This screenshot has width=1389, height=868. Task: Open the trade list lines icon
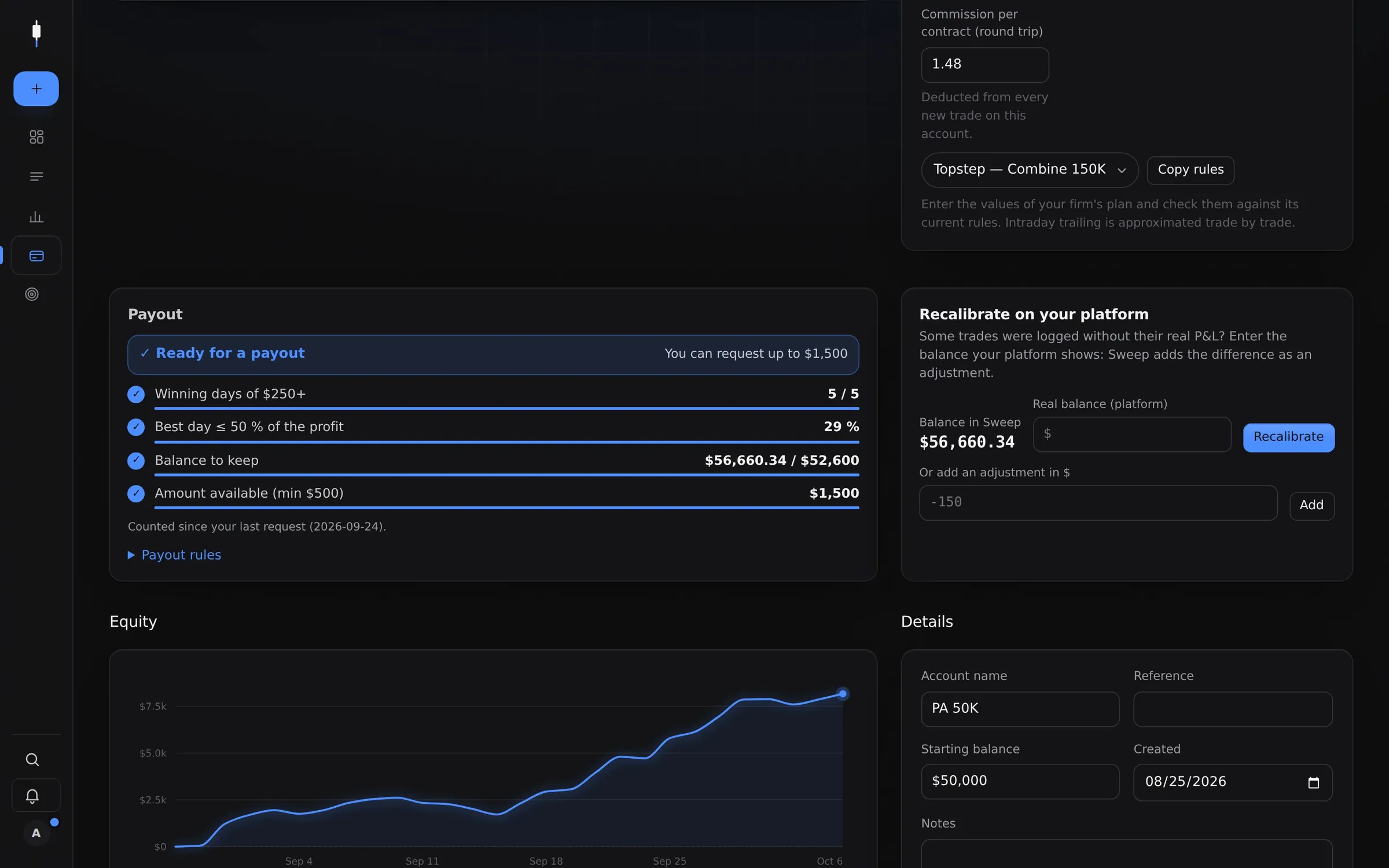coord(36,176)
